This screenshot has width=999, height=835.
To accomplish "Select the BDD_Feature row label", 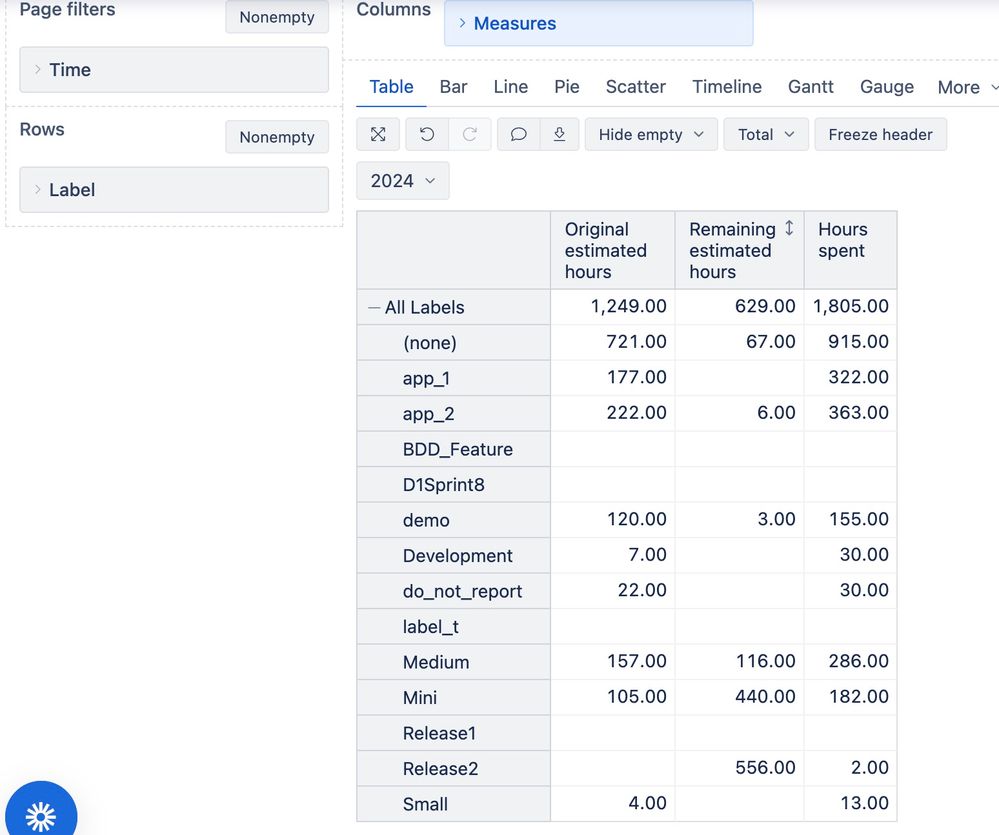I will coord(457,450).
